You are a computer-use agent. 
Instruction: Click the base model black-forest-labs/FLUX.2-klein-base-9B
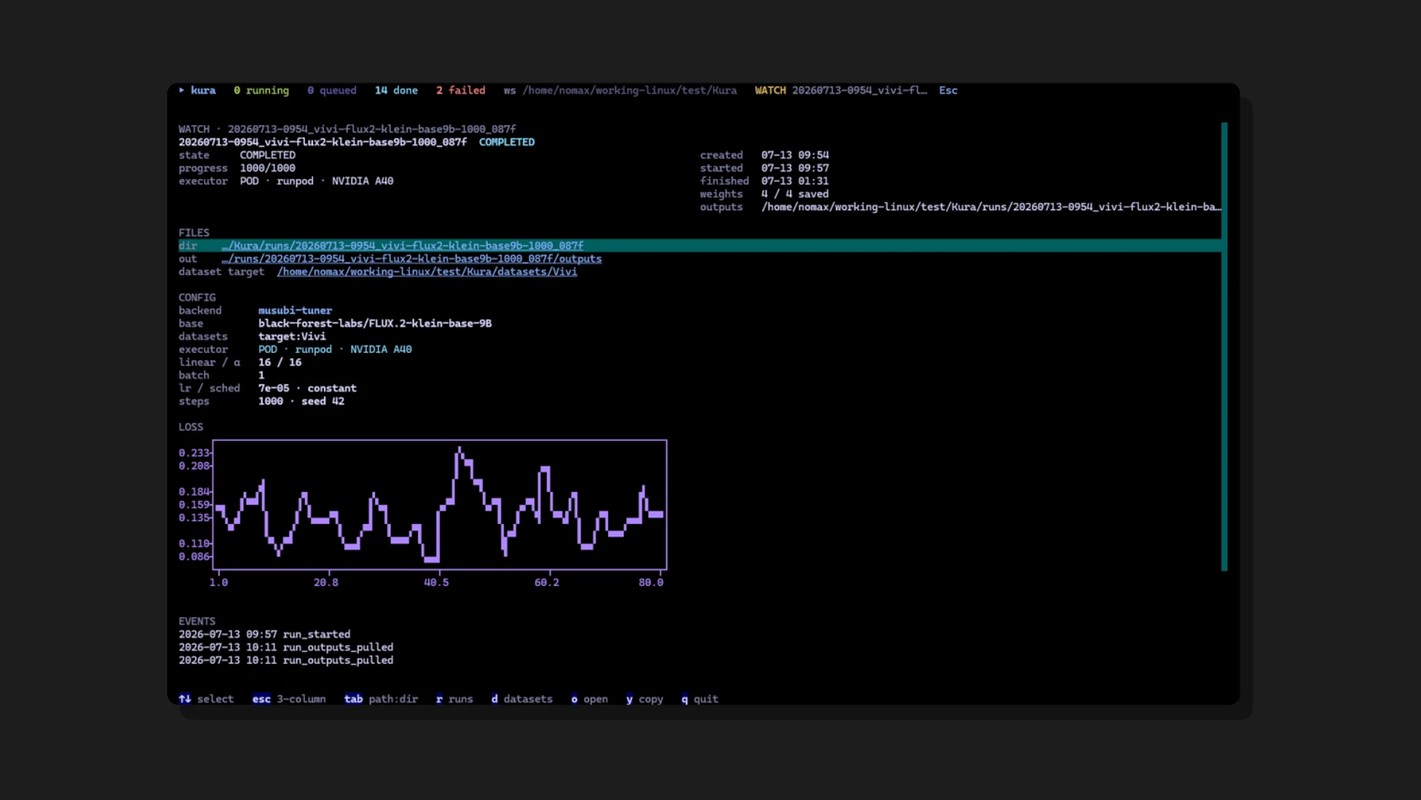pos(375,324)
